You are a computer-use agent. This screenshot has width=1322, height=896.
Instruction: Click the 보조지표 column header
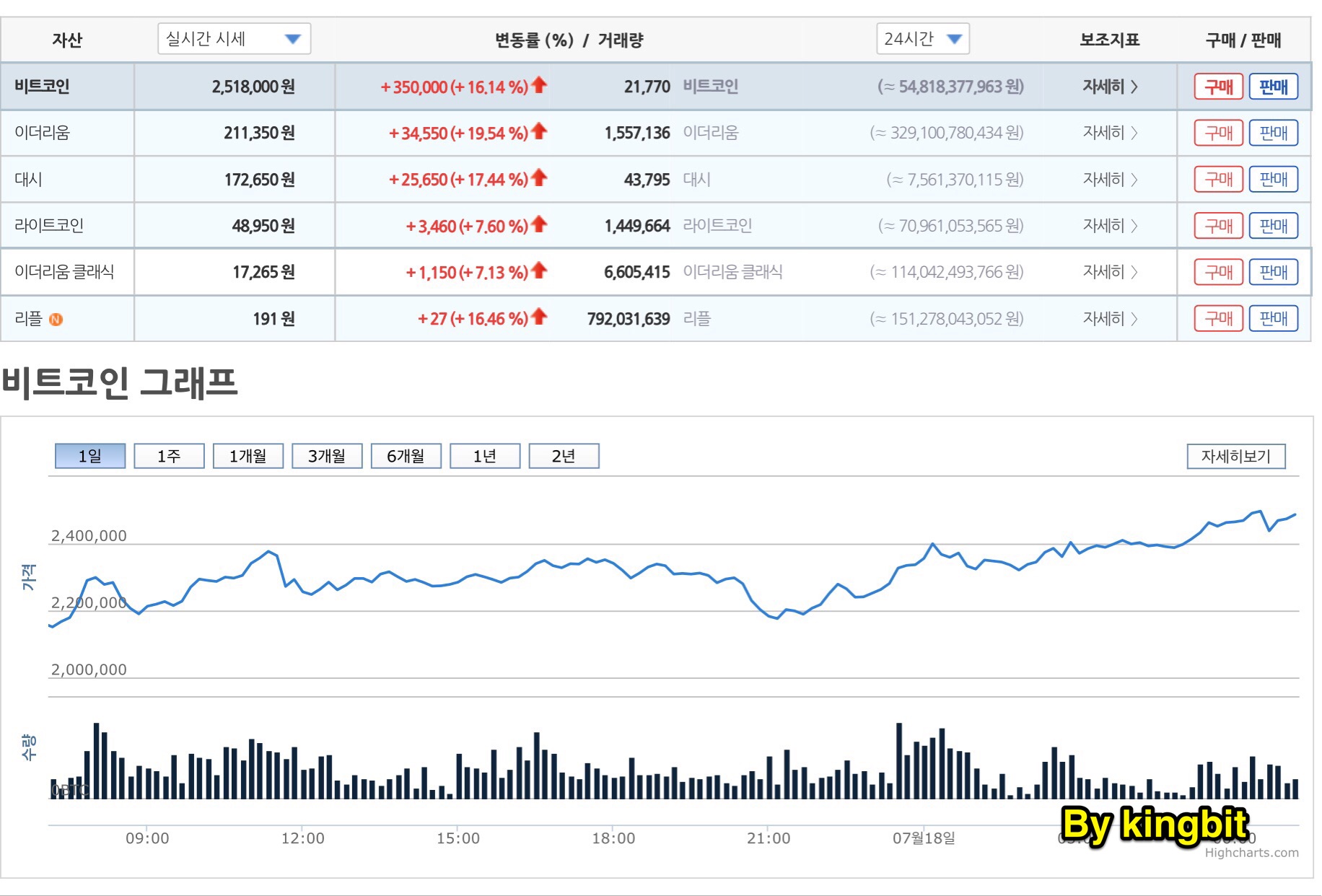tap(1109, 40)
